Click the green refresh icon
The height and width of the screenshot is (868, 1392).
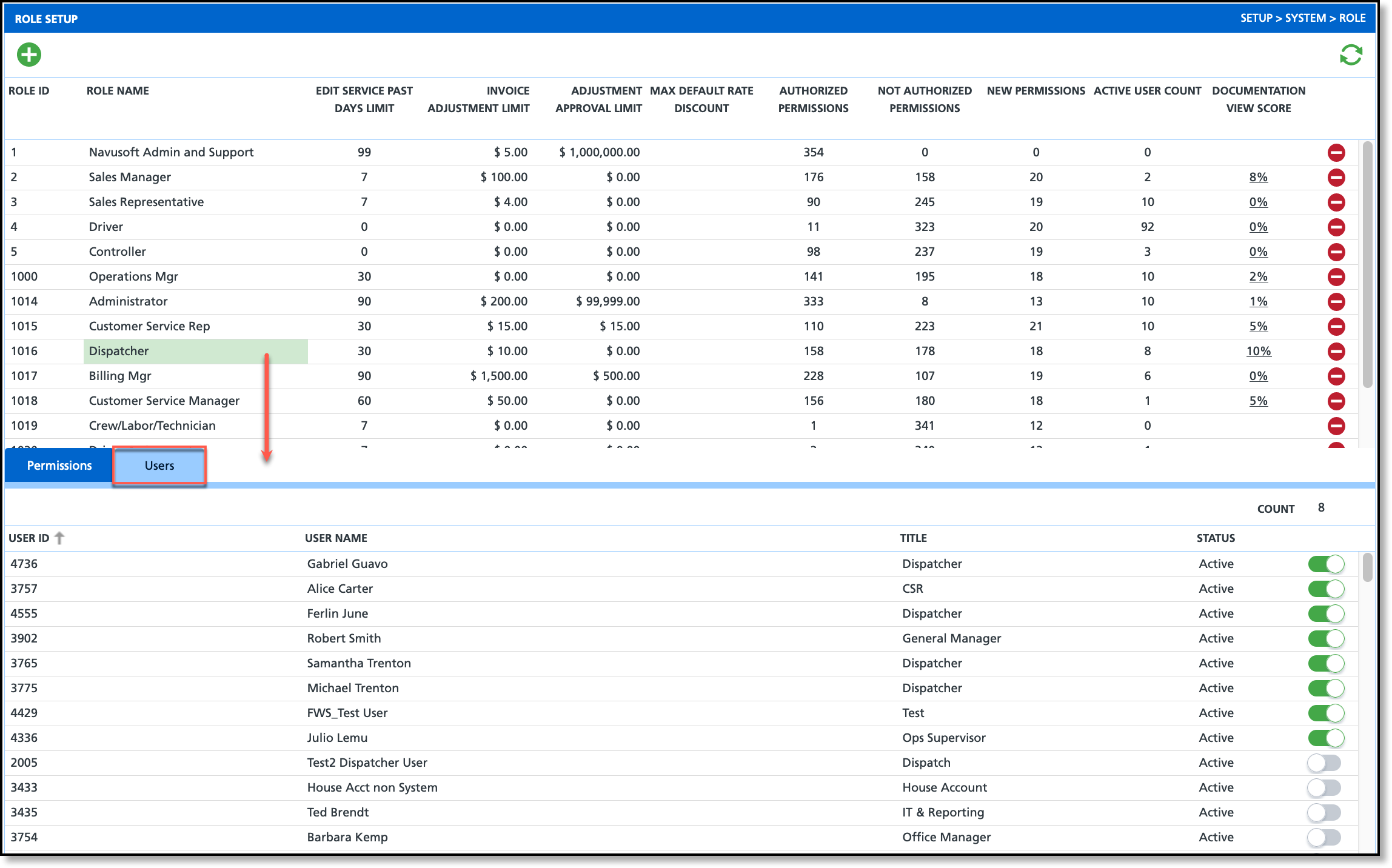point(1351,55)
